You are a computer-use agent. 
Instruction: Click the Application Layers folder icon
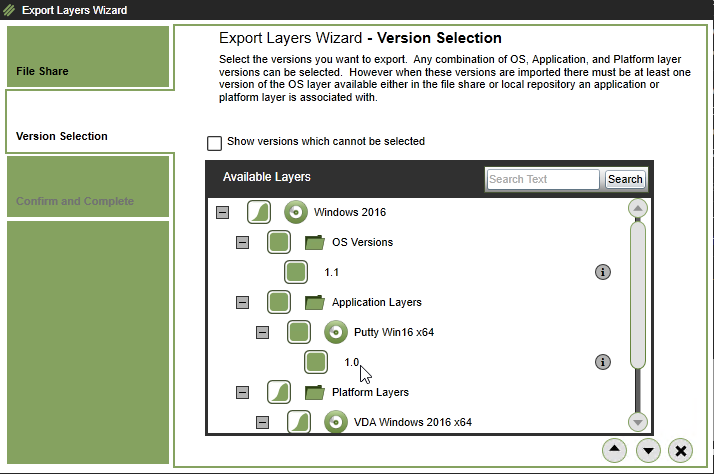(315, 302)
